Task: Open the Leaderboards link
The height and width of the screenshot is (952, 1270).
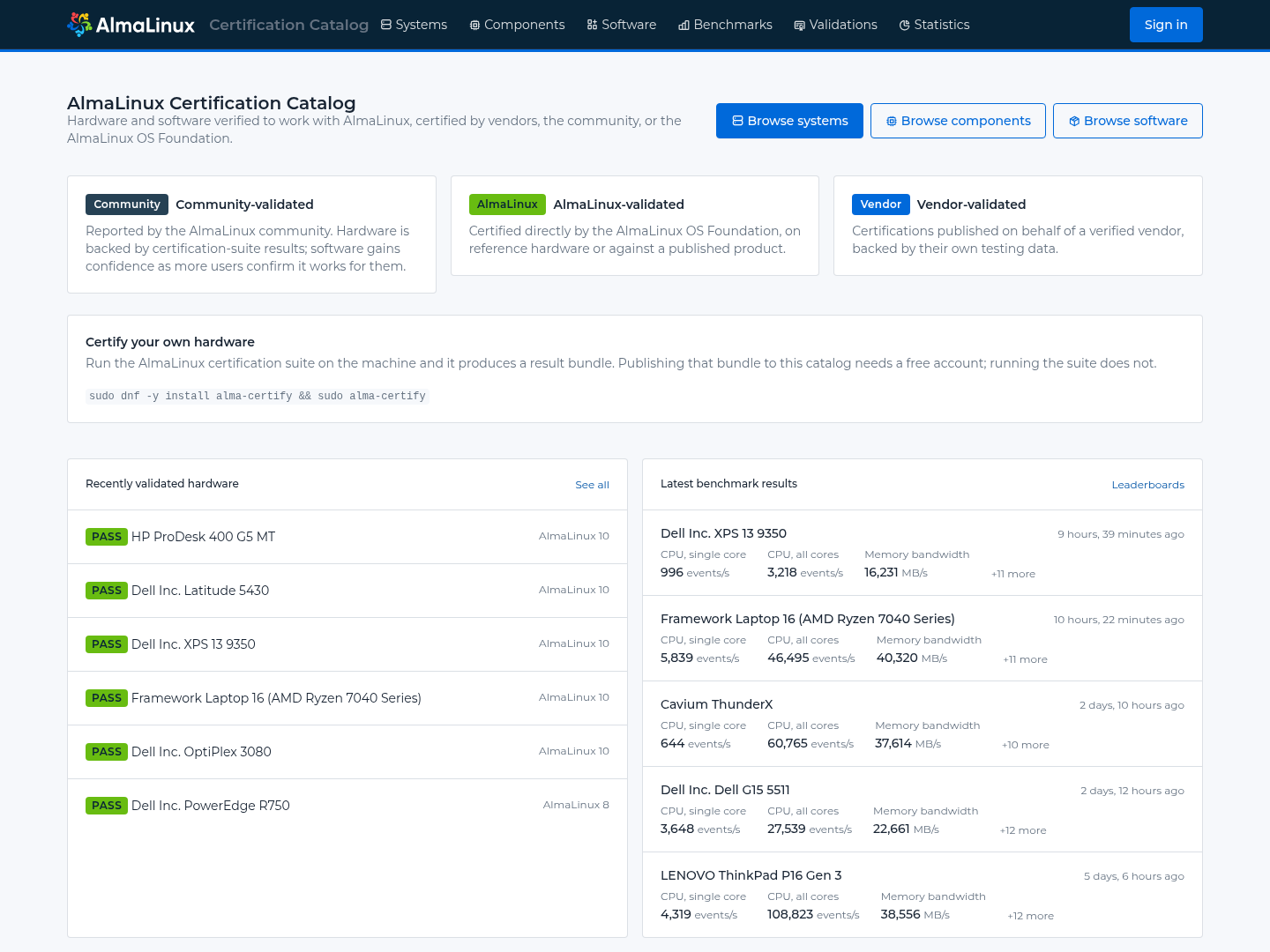Action: (x=1147, y=485)
